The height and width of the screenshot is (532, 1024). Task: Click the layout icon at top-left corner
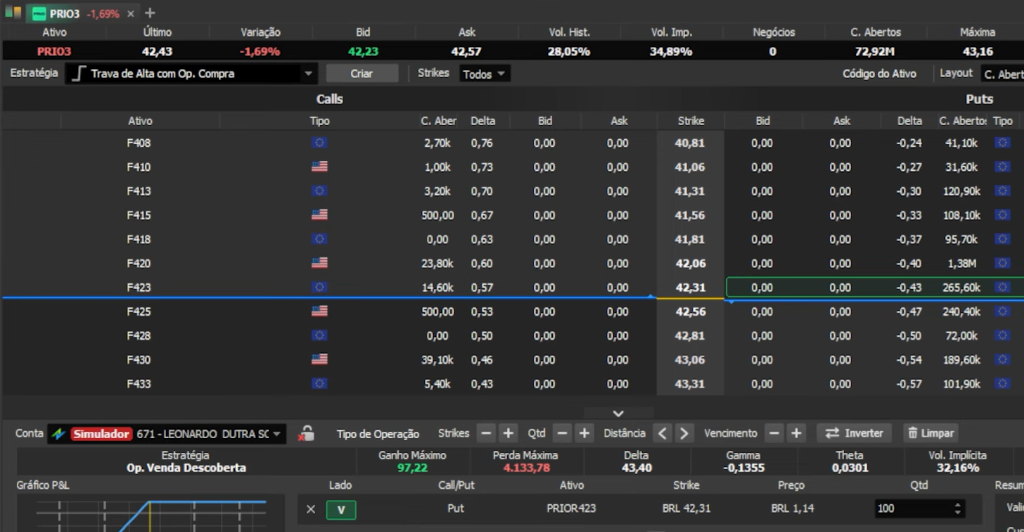12,13
